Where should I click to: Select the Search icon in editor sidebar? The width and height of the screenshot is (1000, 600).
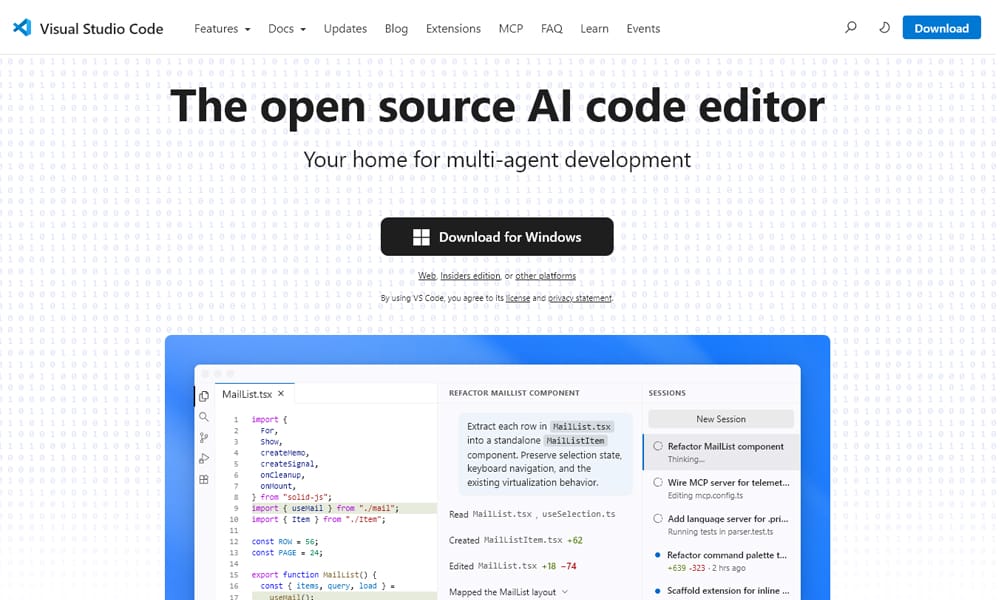click(x=204, y=417)
